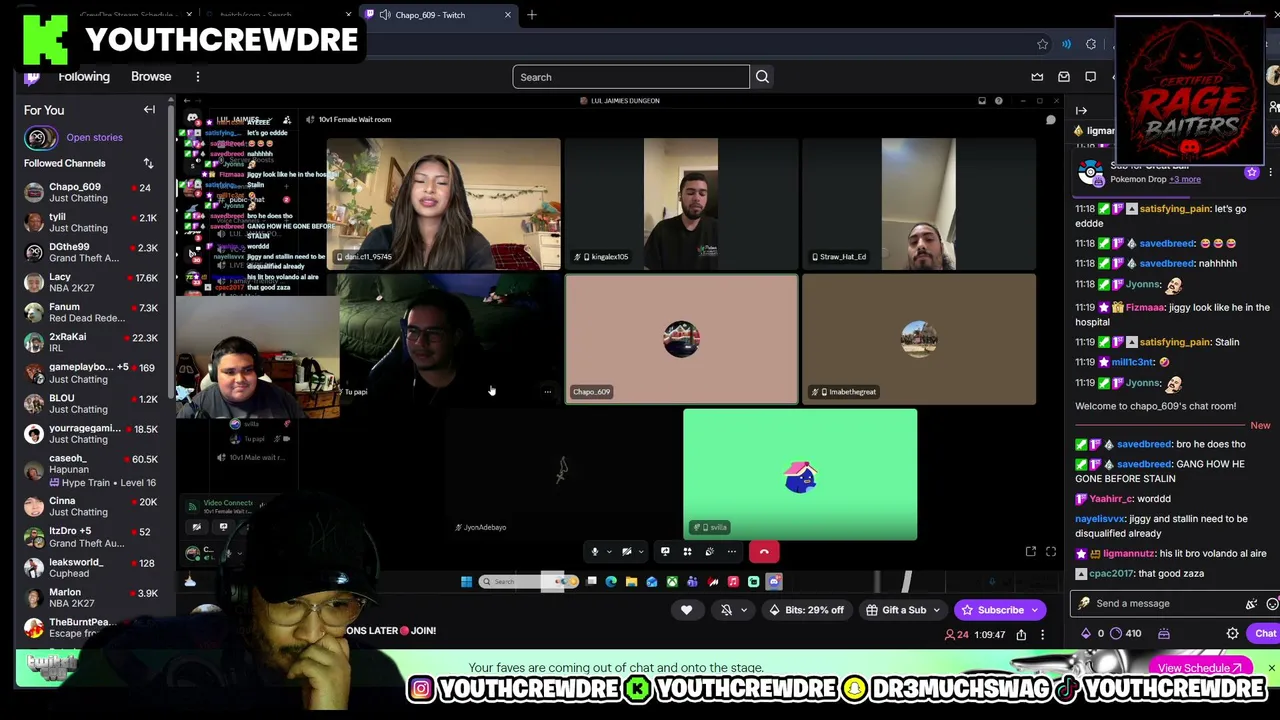Screen dimensions: 1280x720
Task: Open the Bits diamond icon under chat
Action: [1086, 633]
